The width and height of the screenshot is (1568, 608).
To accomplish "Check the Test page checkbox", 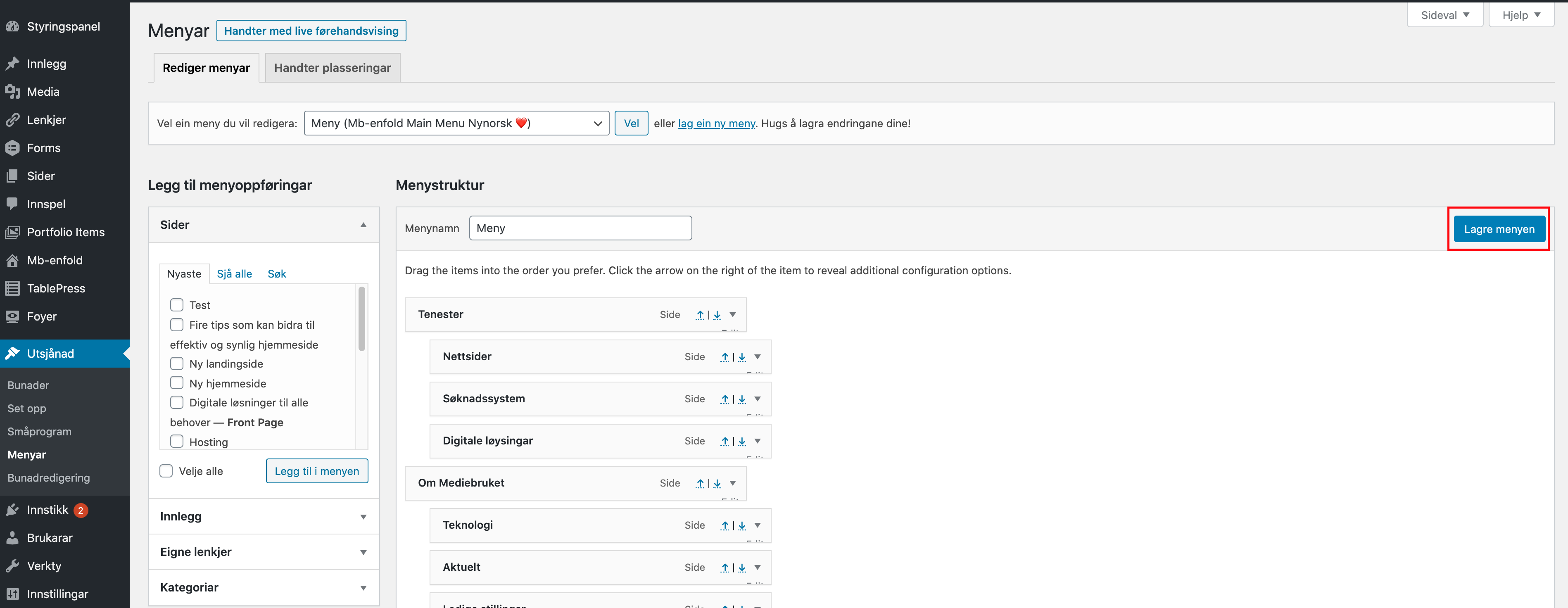I will tap(176, 305).
